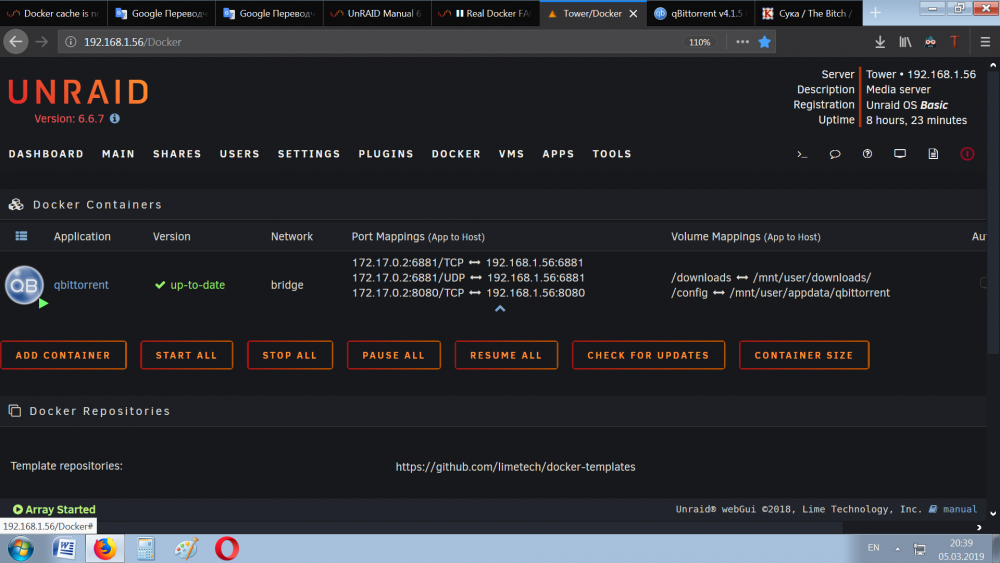This screenshot has height=563, width=1000.
Task: Open the qbittorrent container link
Action: point(81,285)
